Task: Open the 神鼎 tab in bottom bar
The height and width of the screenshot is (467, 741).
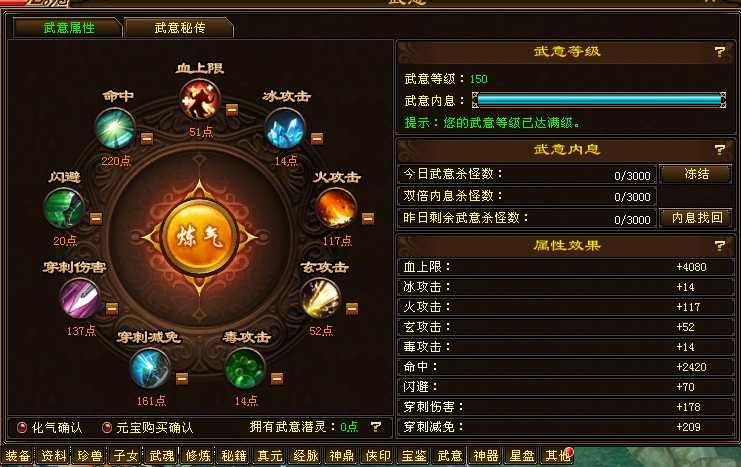Action: click(342, 455)
